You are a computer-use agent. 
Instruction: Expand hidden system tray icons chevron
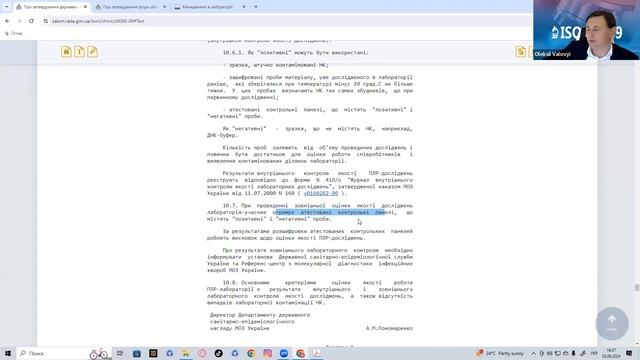pyautogui.click(x=533, y=353)
